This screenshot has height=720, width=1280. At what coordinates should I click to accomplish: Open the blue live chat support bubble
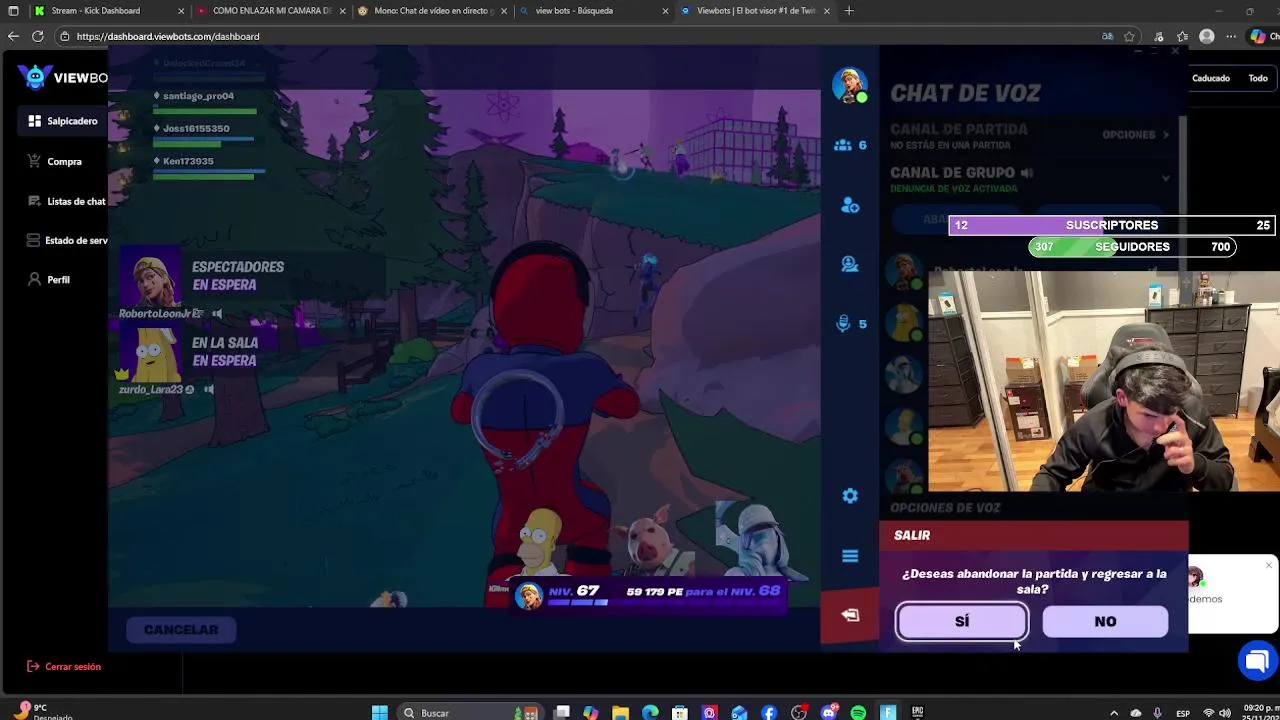click(1257, 660)
